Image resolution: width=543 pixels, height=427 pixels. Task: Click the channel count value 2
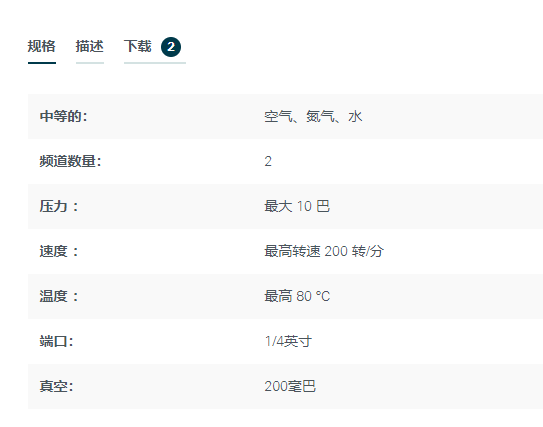(268, 161)
